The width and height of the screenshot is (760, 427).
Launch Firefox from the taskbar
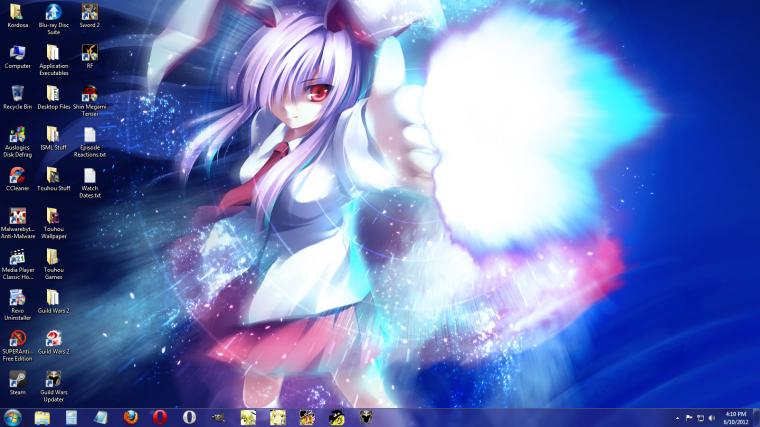pos(130,417)
